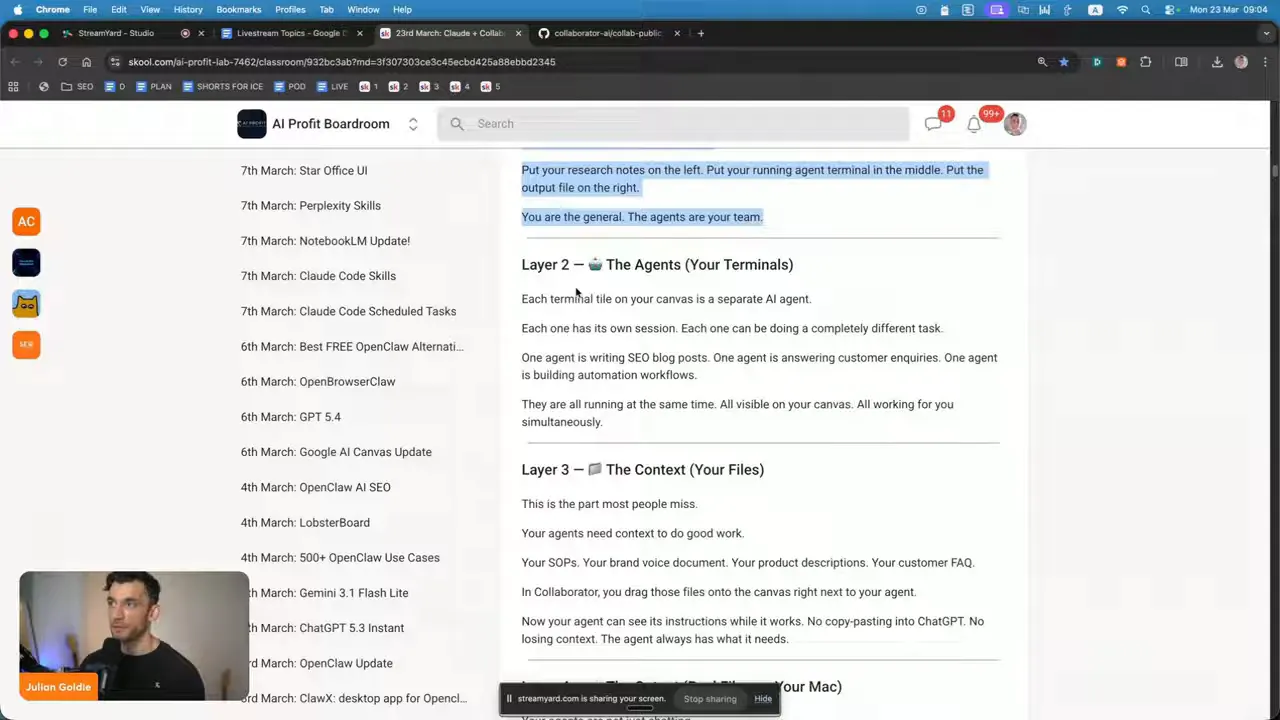Screen dimensions: 1280x720
Task: Open the orange AC community icon
Action: click(26, 222)
